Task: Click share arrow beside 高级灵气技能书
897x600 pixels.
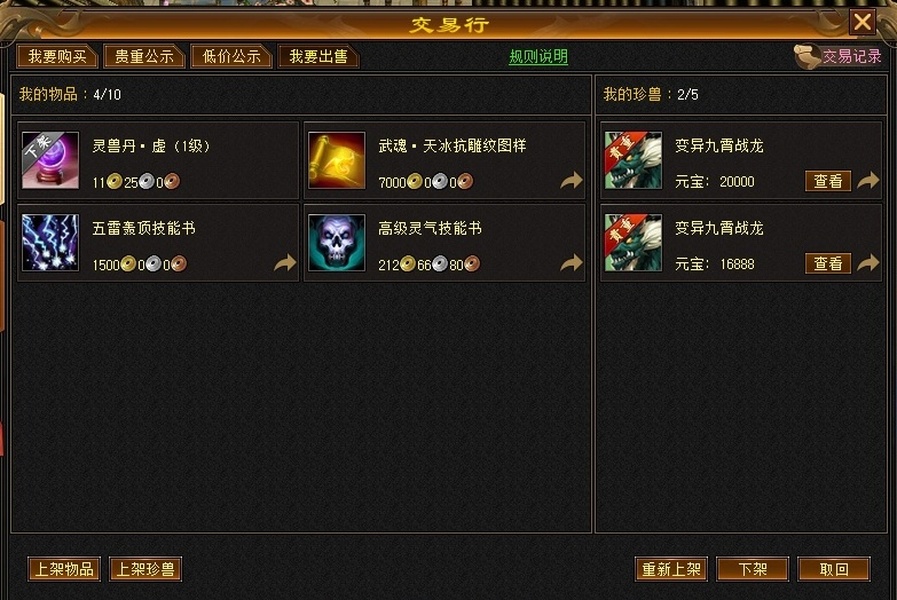Action: click(x=571, y=263)
